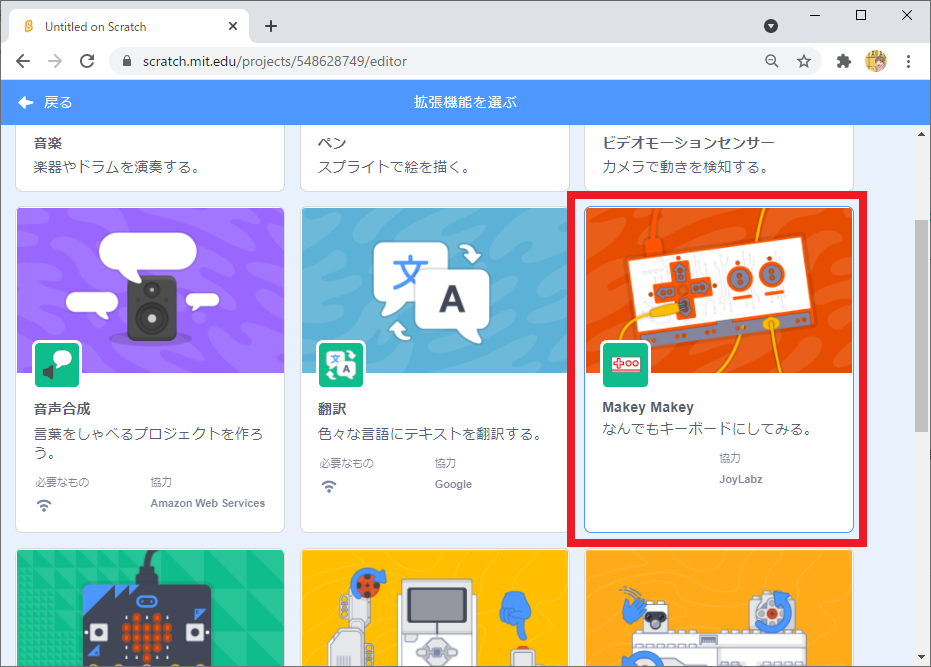Open the zoom magnifier in address bar
Viewport: 931px width, 667px height.
click(771, 61)
